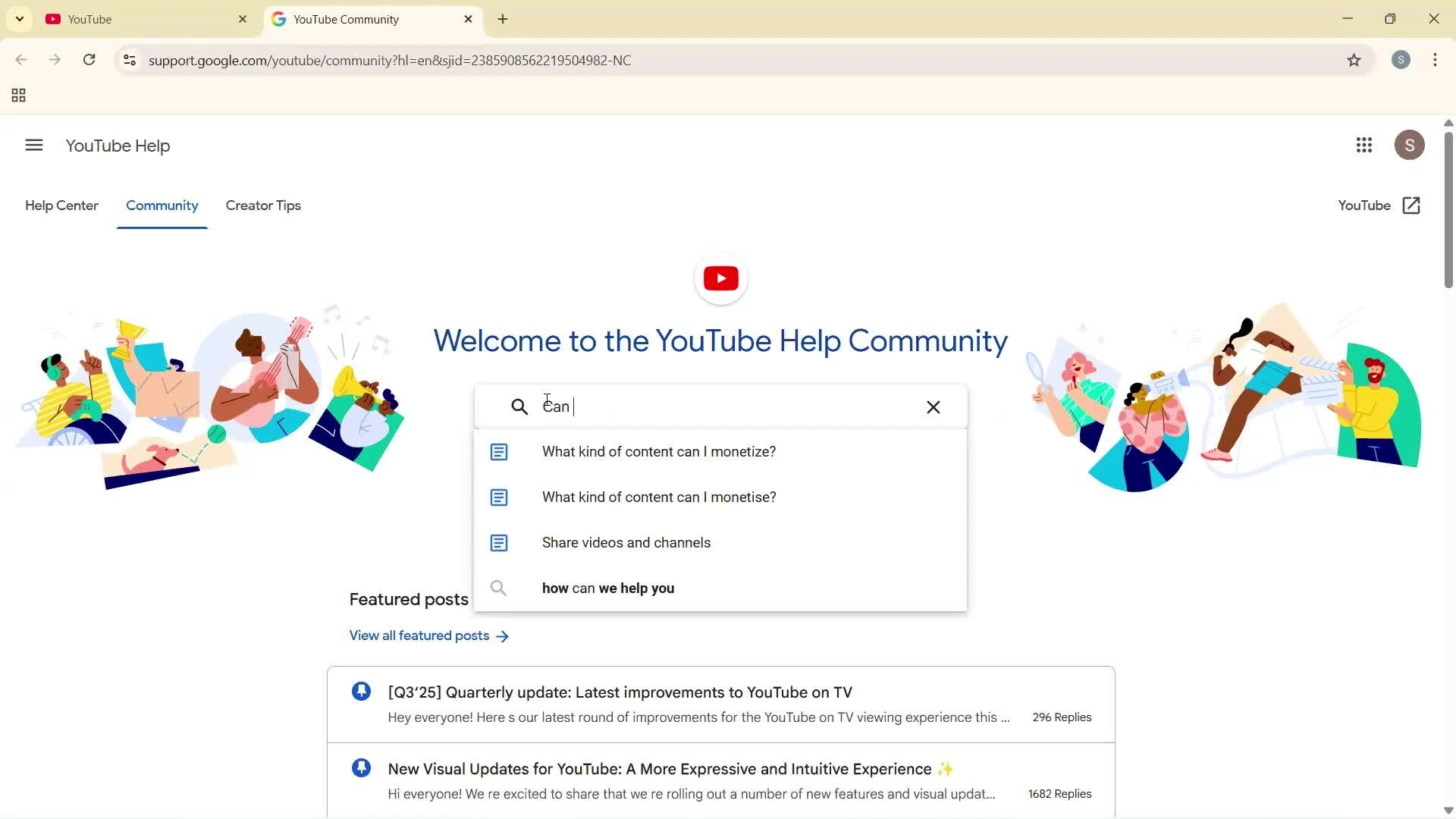The width and height of the screenshot is (1456, 819).
Task: Expand the suggestion 'how can we help you'
Action: coord(607,588)
